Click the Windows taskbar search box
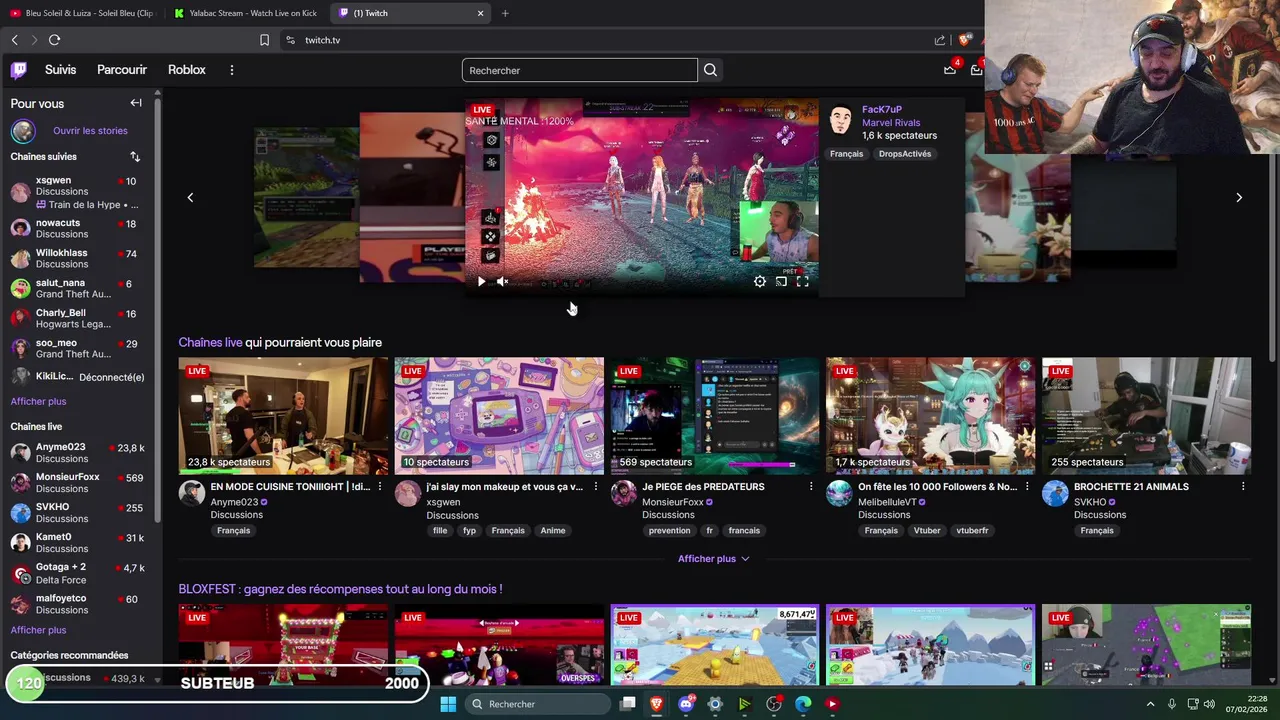 coord(539,704)
